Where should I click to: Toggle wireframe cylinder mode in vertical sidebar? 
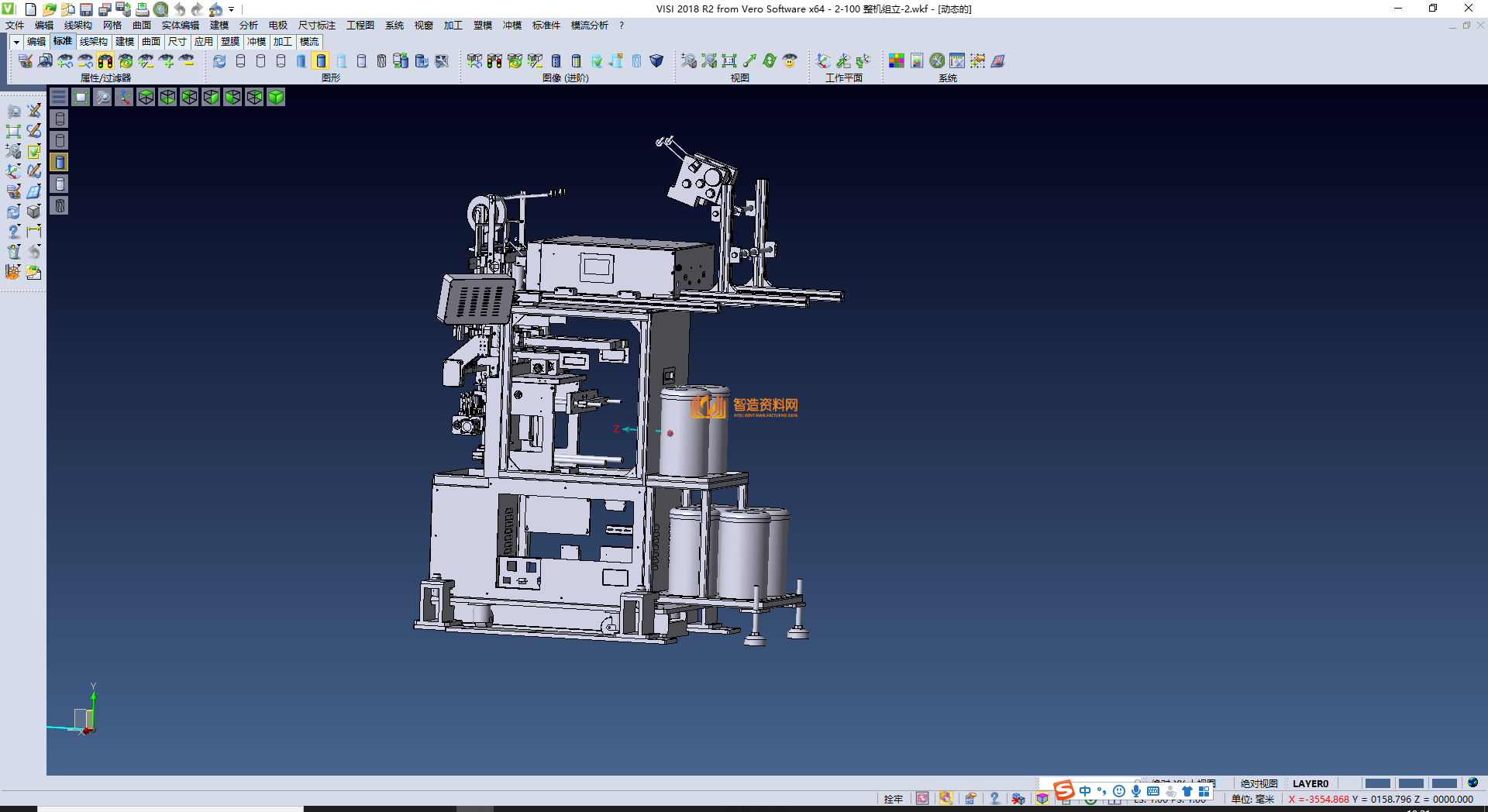[x=60, y=119]
